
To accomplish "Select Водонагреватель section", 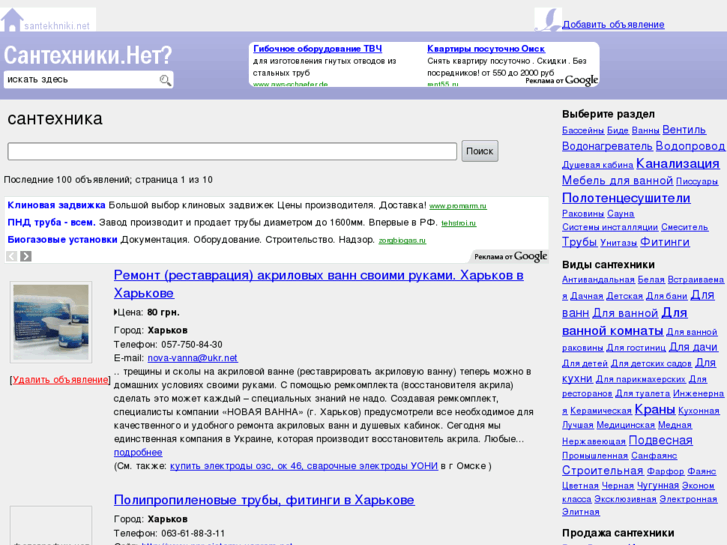I will click(607, 147).
